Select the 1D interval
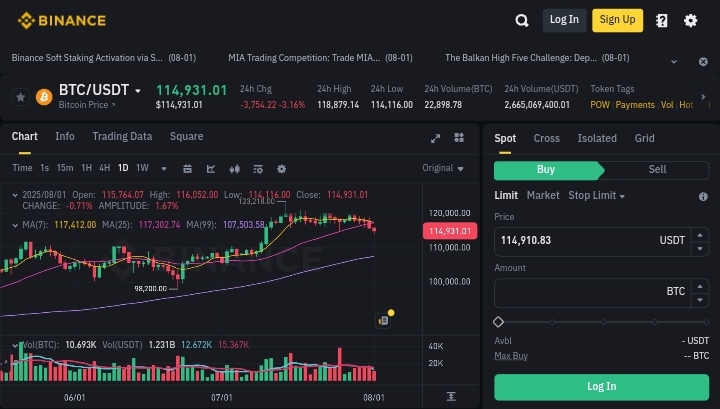 point(123,168)
